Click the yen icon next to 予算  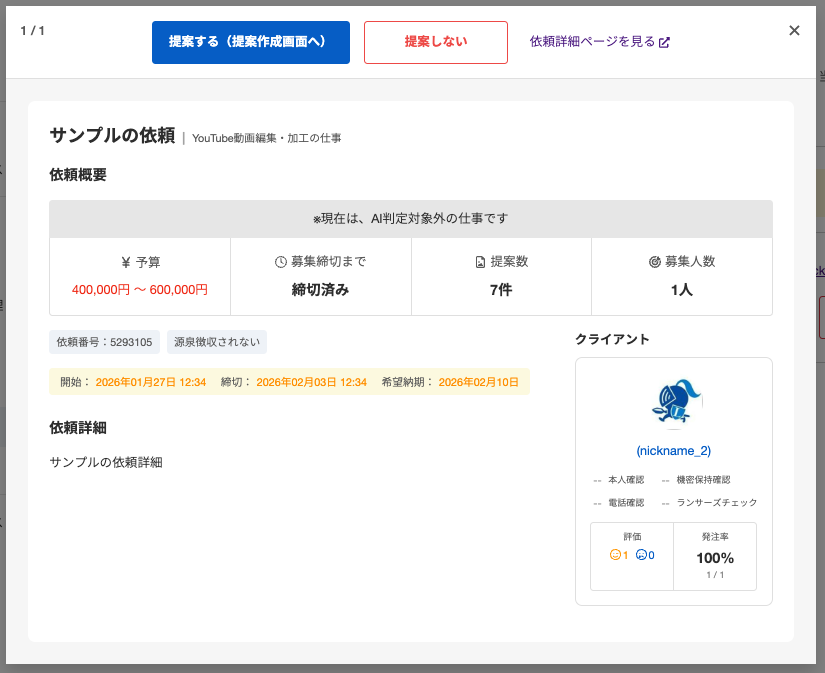126,262
